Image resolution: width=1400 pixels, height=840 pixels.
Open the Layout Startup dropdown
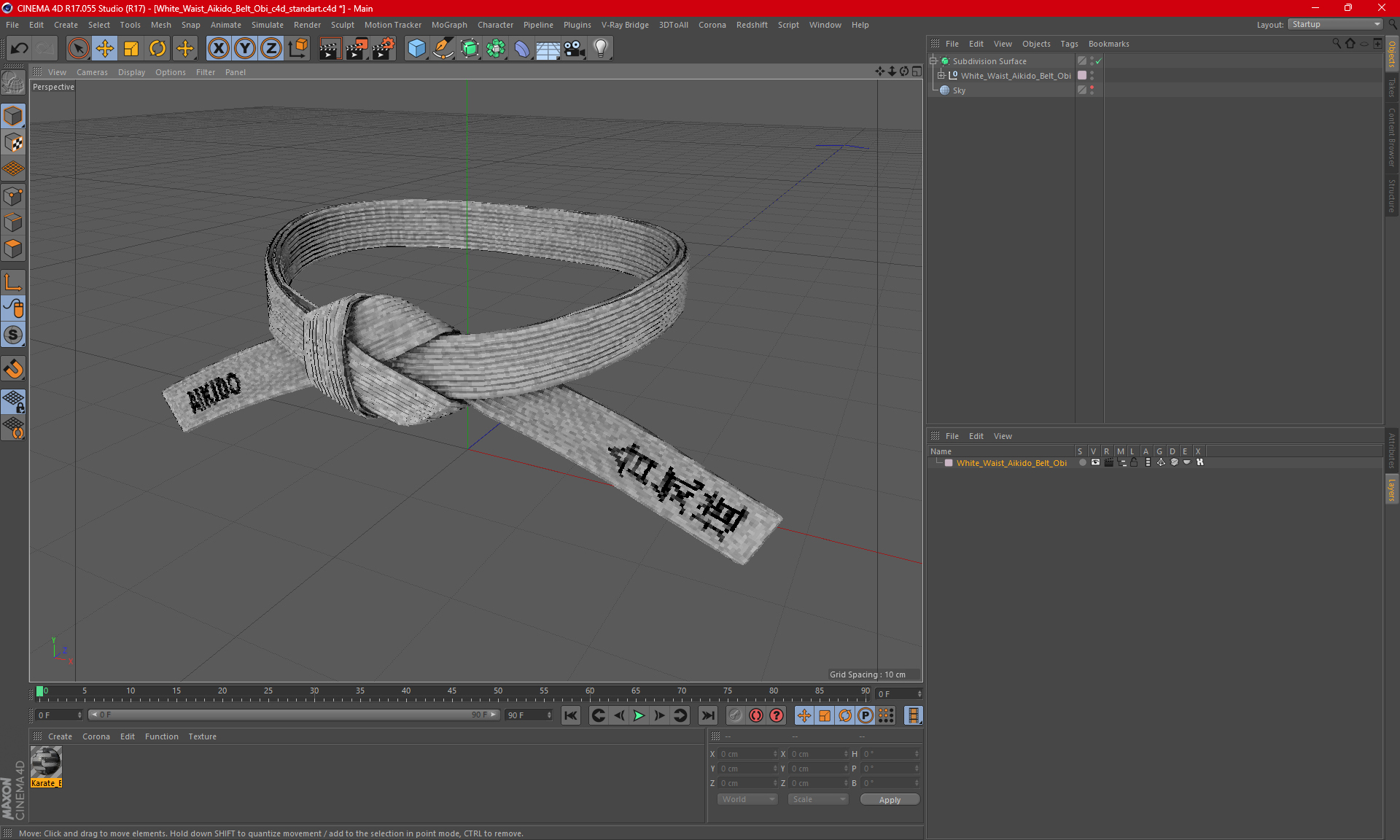pos(1335,24)
